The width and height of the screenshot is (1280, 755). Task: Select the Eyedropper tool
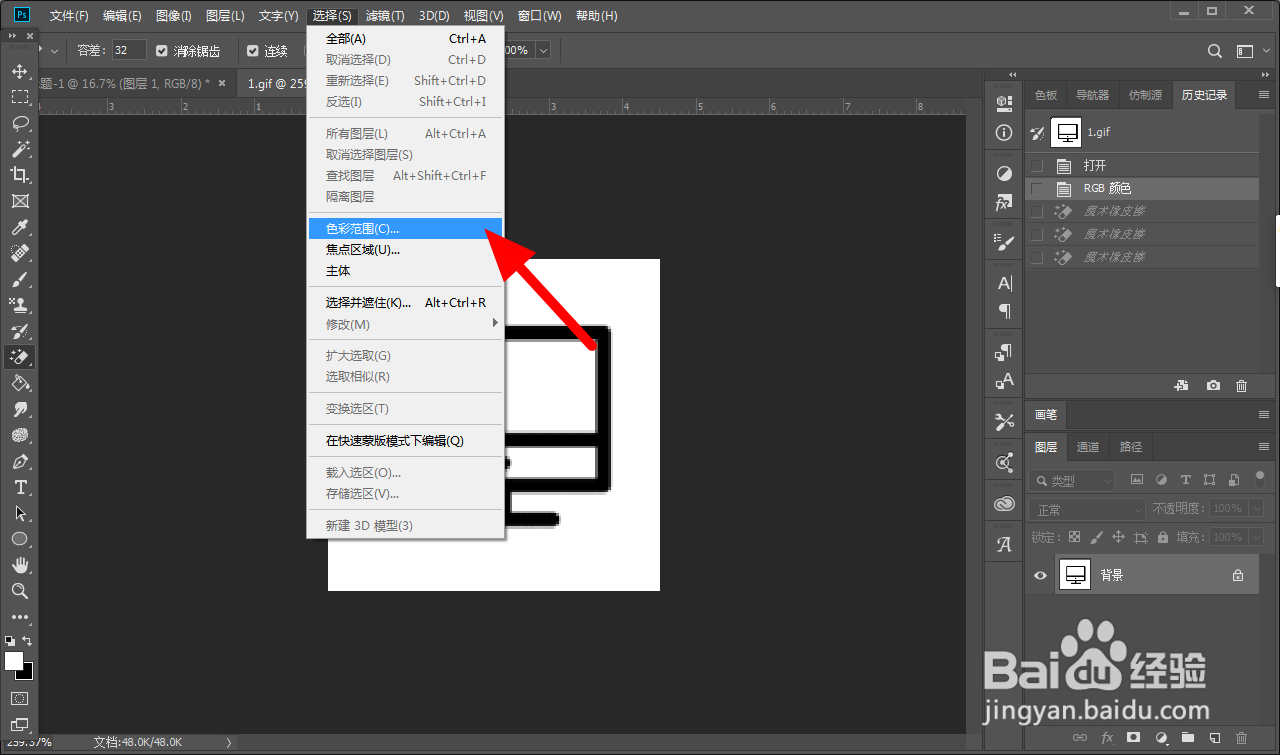point(20,227)
